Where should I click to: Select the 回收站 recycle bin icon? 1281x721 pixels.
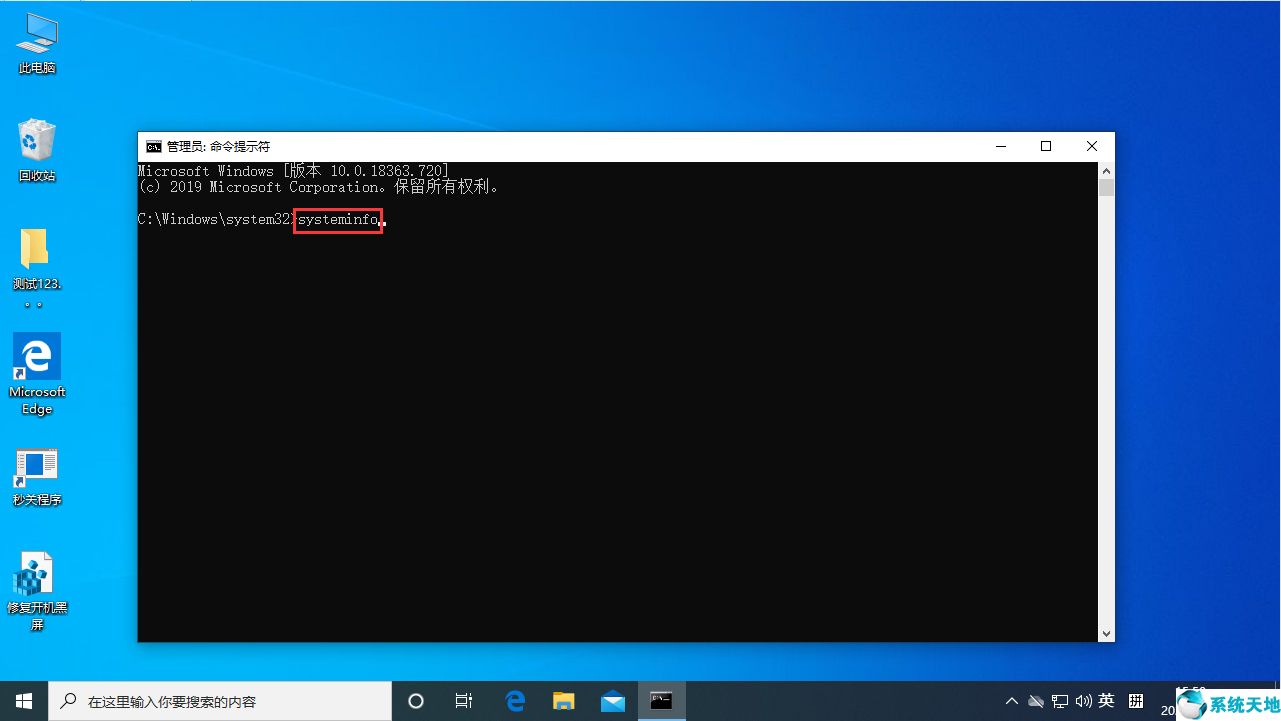coord(37,151)
